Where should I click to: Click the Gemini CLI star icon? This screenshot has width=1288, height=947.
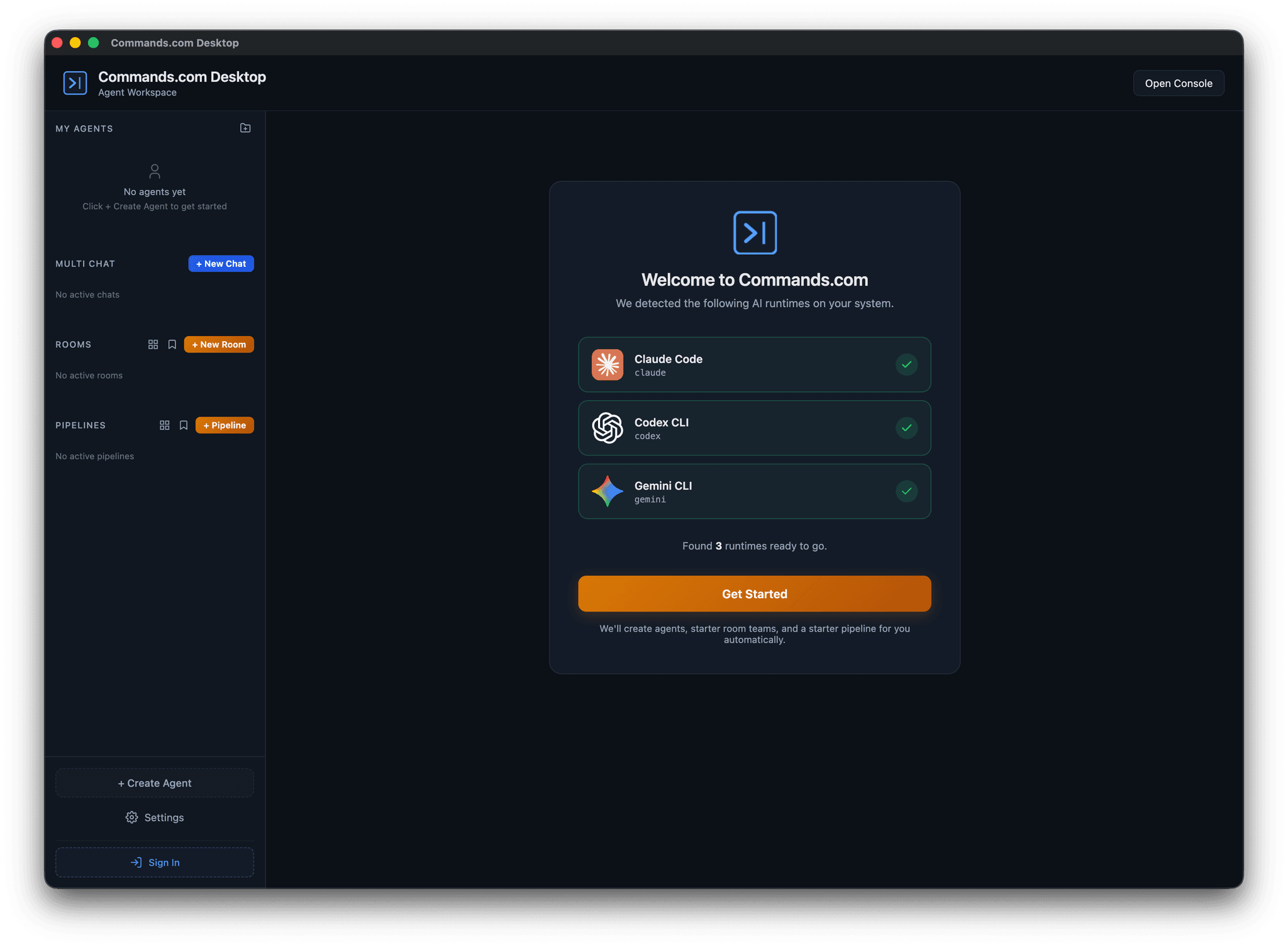(608, 491)
